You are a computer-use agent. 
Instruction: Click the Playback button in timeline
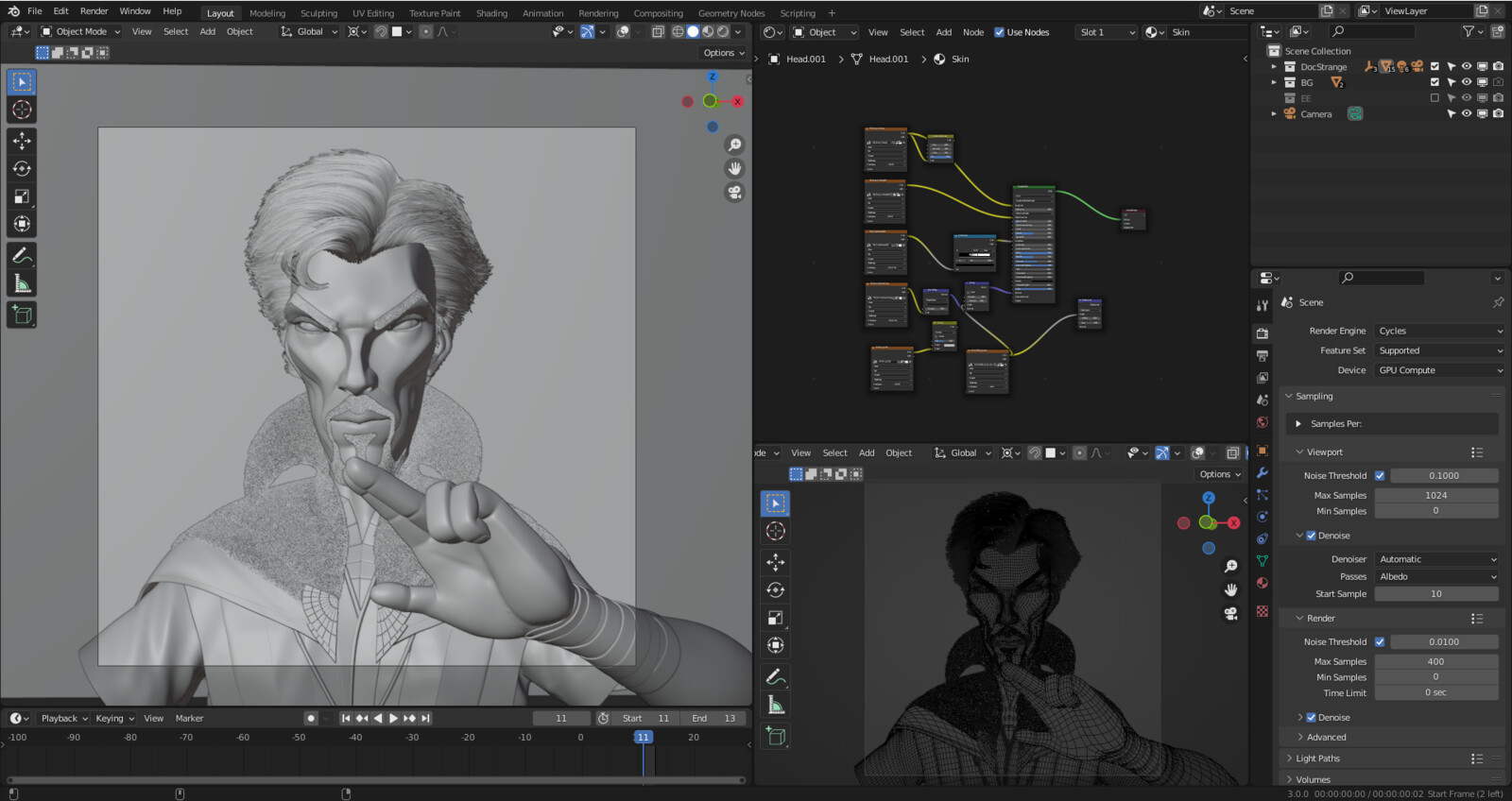point(63,719)
